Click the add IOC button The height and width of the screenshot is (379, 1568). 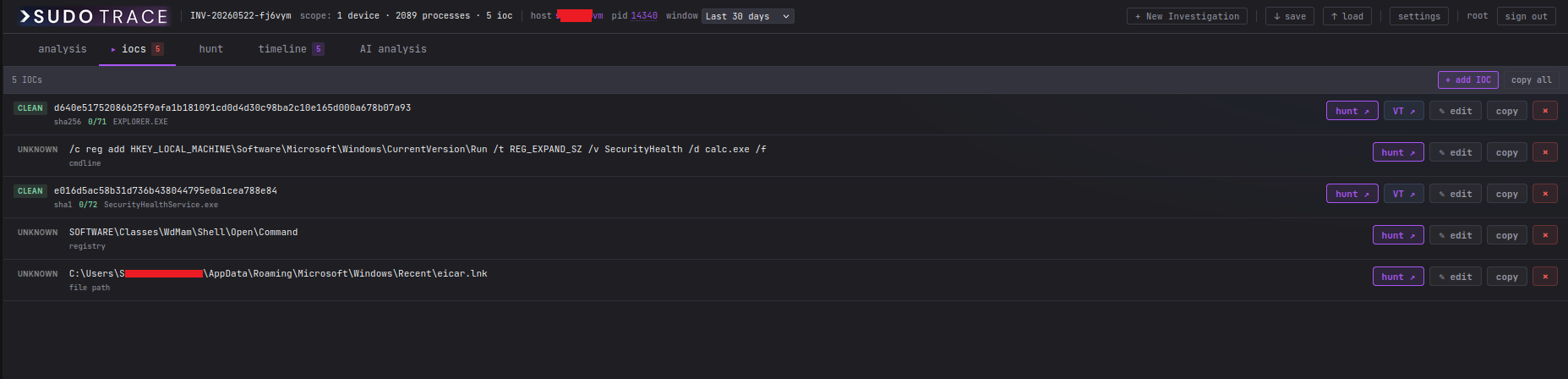tap(1468, 80)
